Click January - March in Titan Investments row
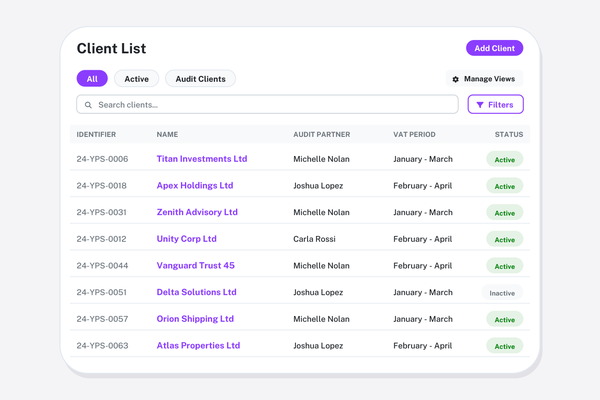 click(423, 159)
